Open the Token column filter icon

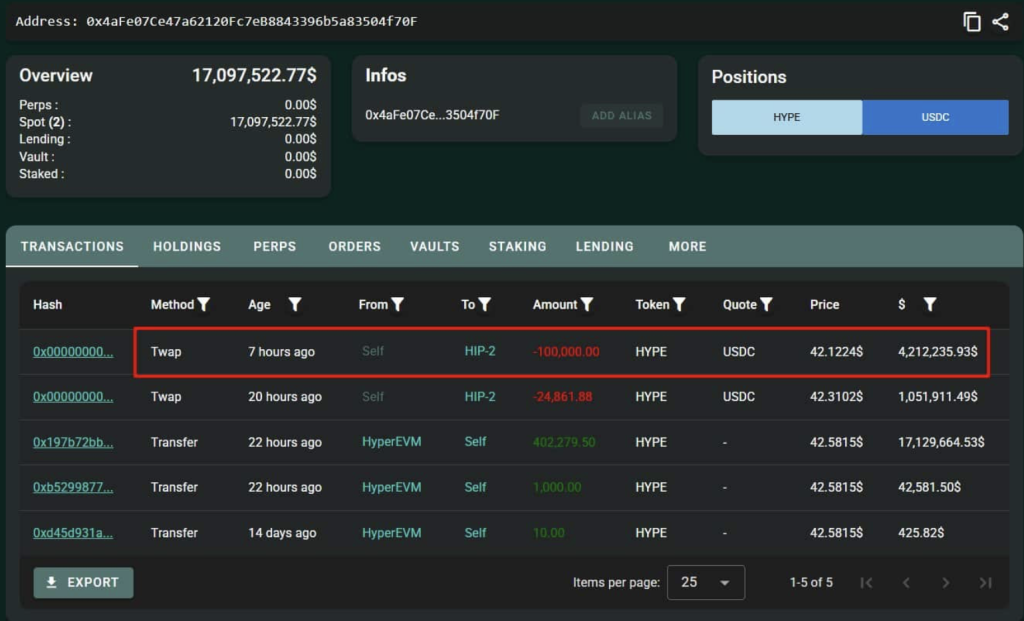[x=679, y=304]
